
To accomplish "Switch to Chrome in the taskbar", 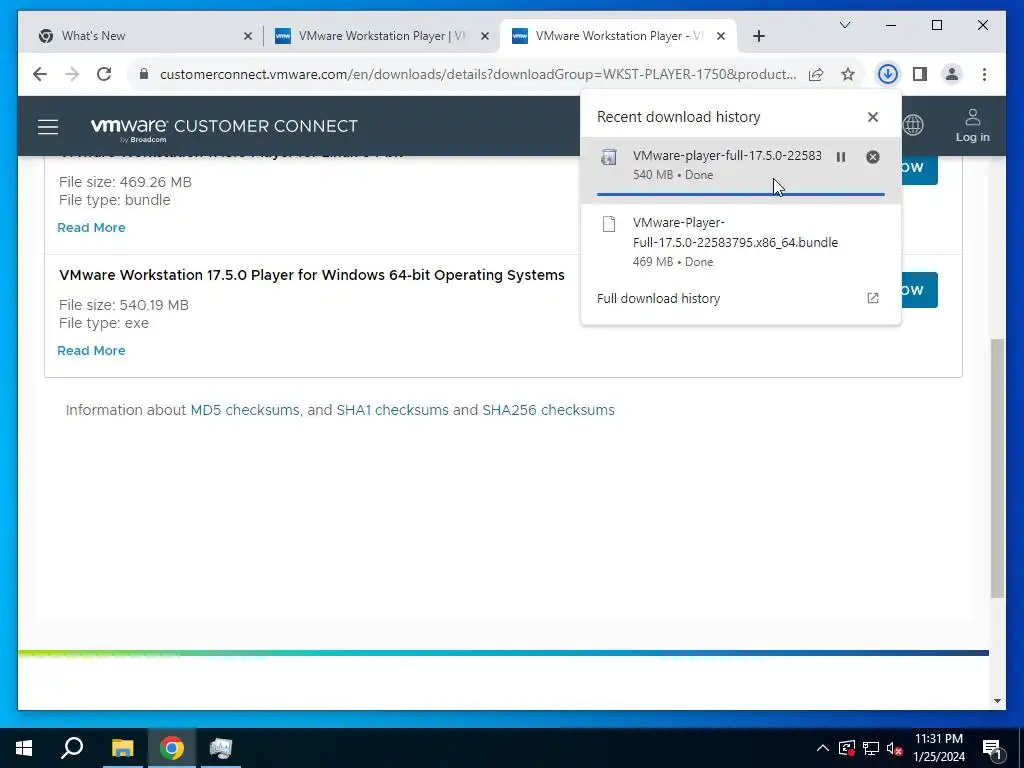I will coord(171,748).
